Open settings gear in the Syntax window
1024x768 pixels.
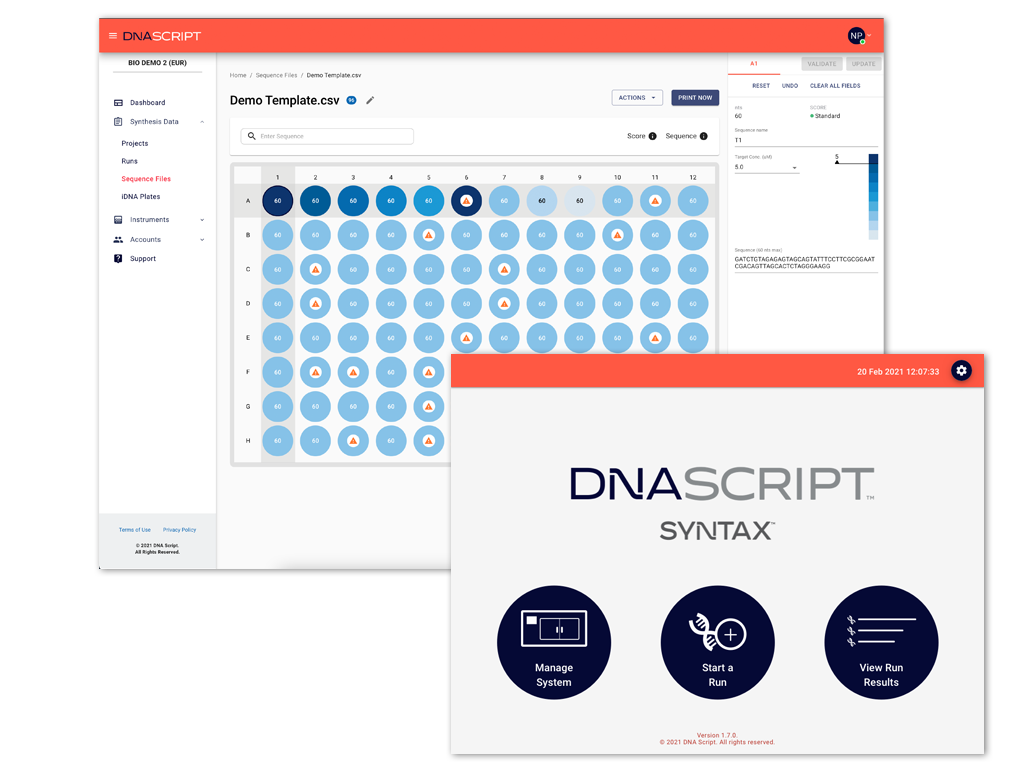(x=961, y=371)
